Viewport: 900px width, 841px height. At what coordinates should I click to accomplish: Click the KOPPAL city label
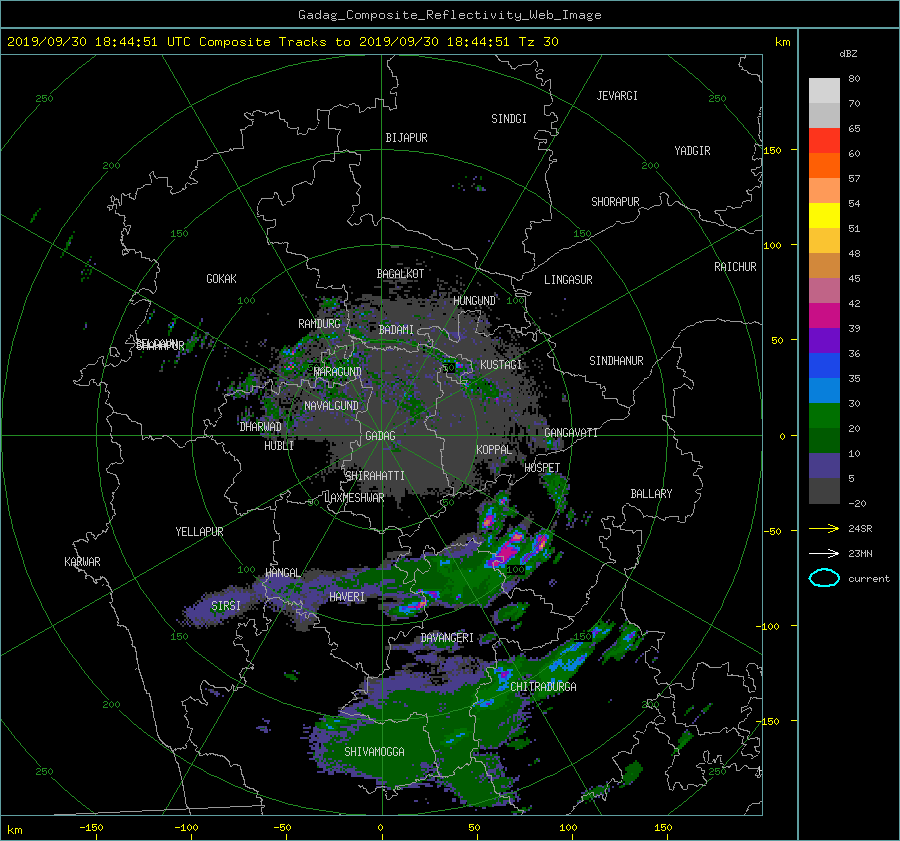tap(494, 449)
